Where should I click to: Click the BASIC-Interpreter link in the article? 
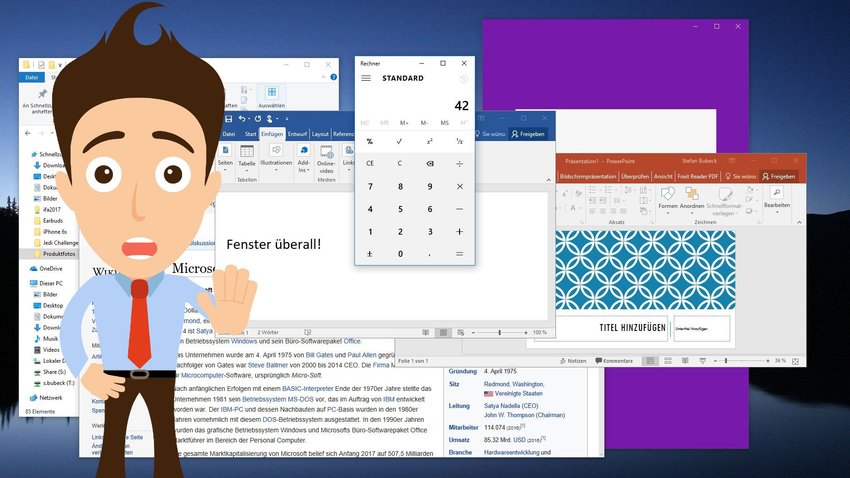[x=307, y=389]
